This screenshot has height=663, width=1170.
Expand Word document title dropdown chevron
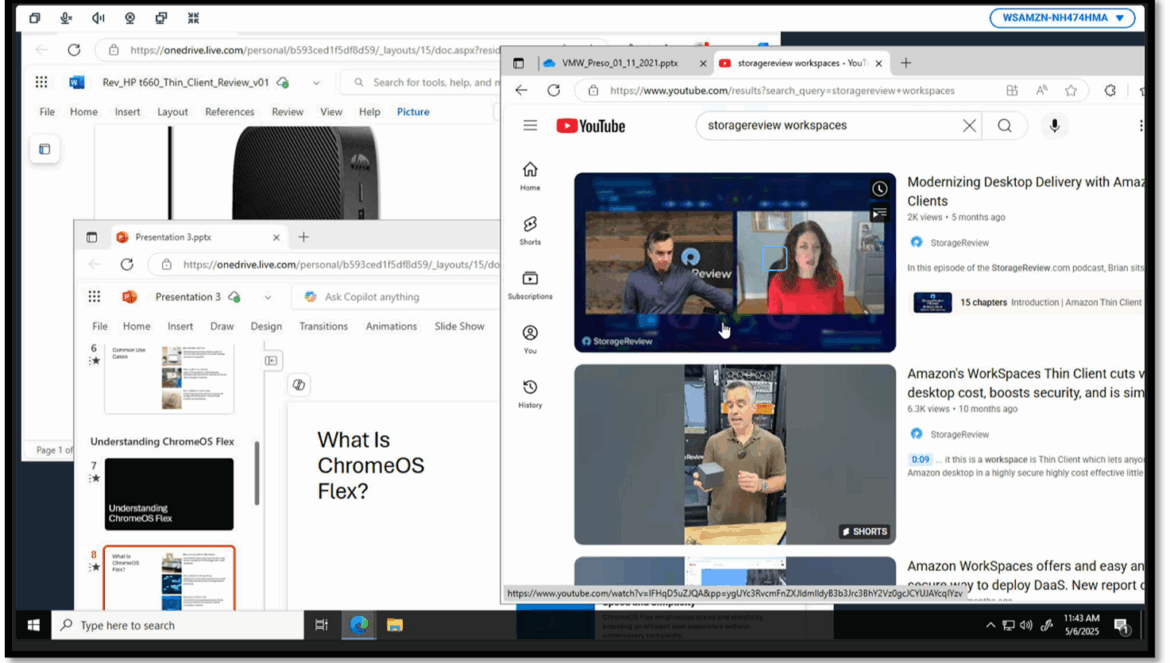(x=316, y=83)
